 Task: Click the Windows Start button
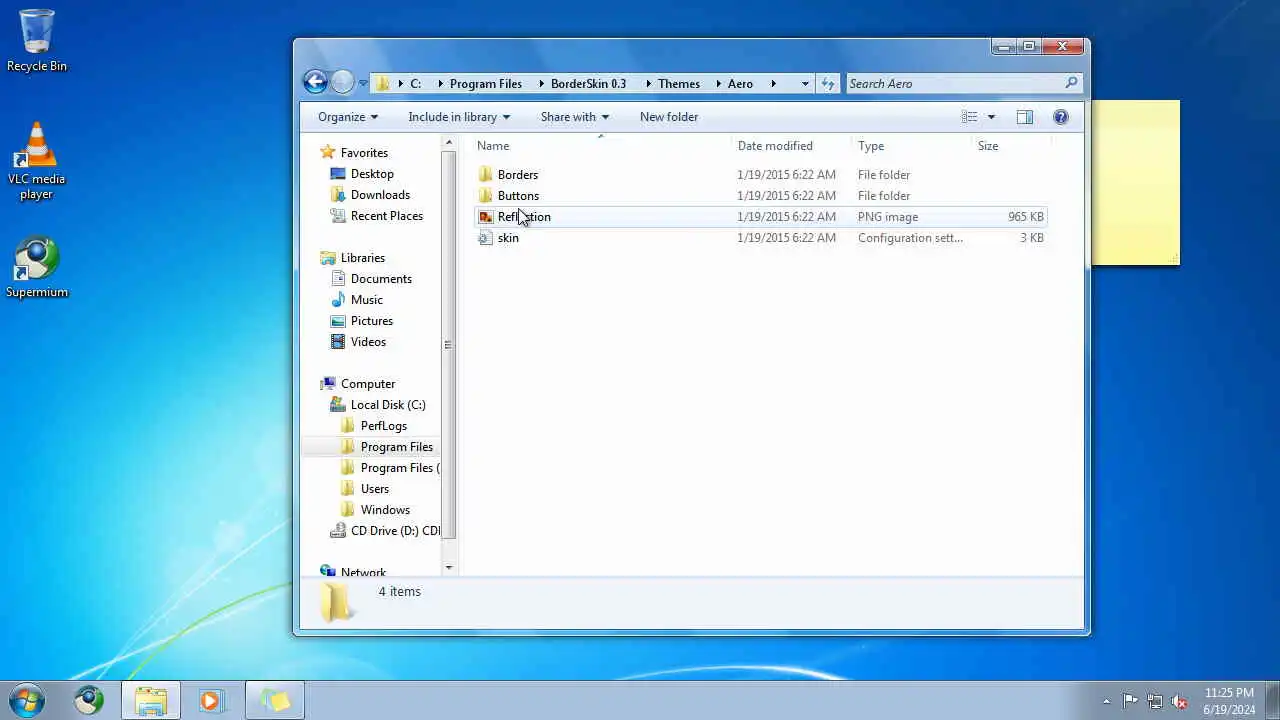27,700
